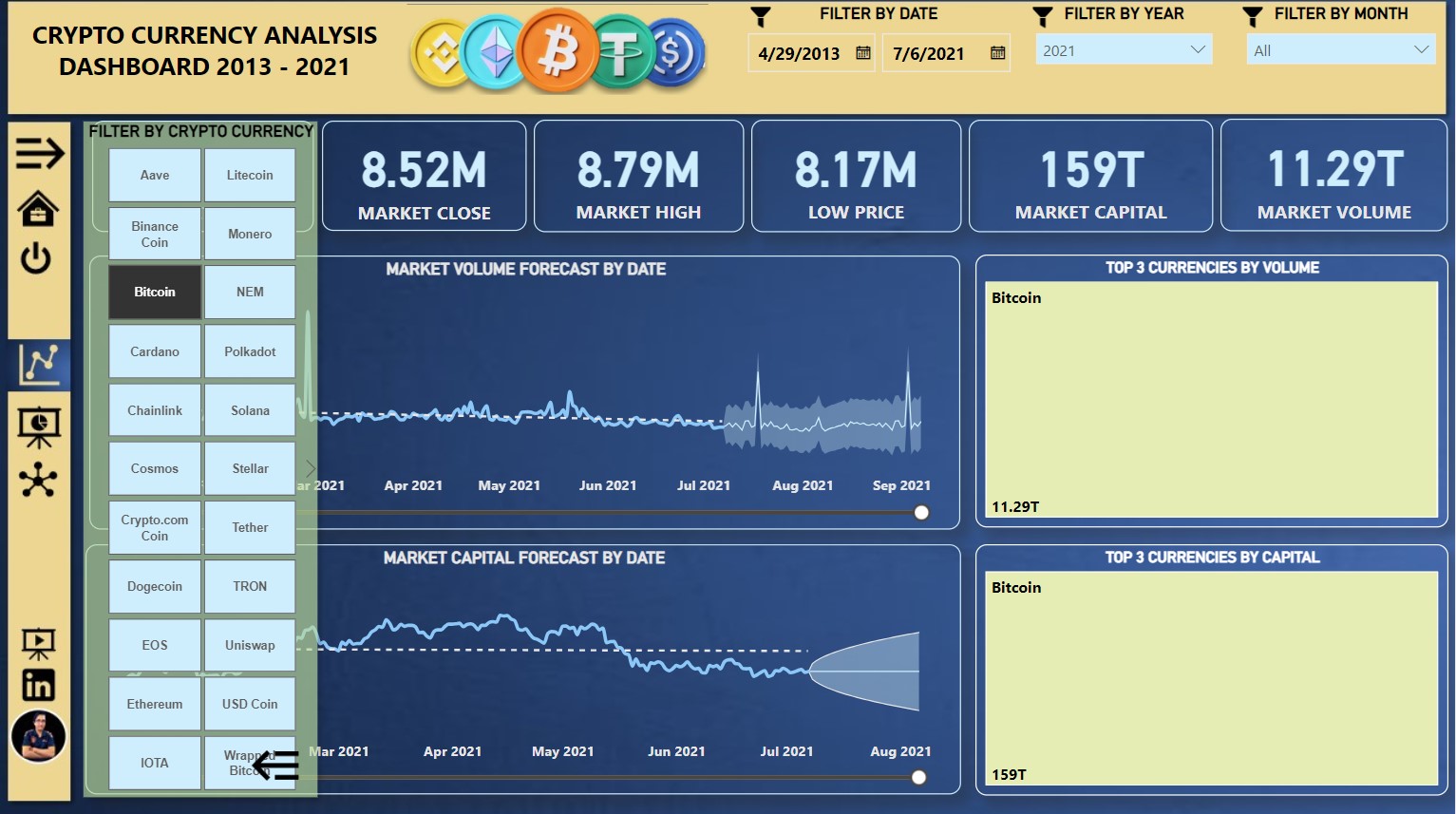Click Market Volume Forecast By Date title
Image resolution: width=1456 pixels, height=814 pixels.
pos(525,269)
